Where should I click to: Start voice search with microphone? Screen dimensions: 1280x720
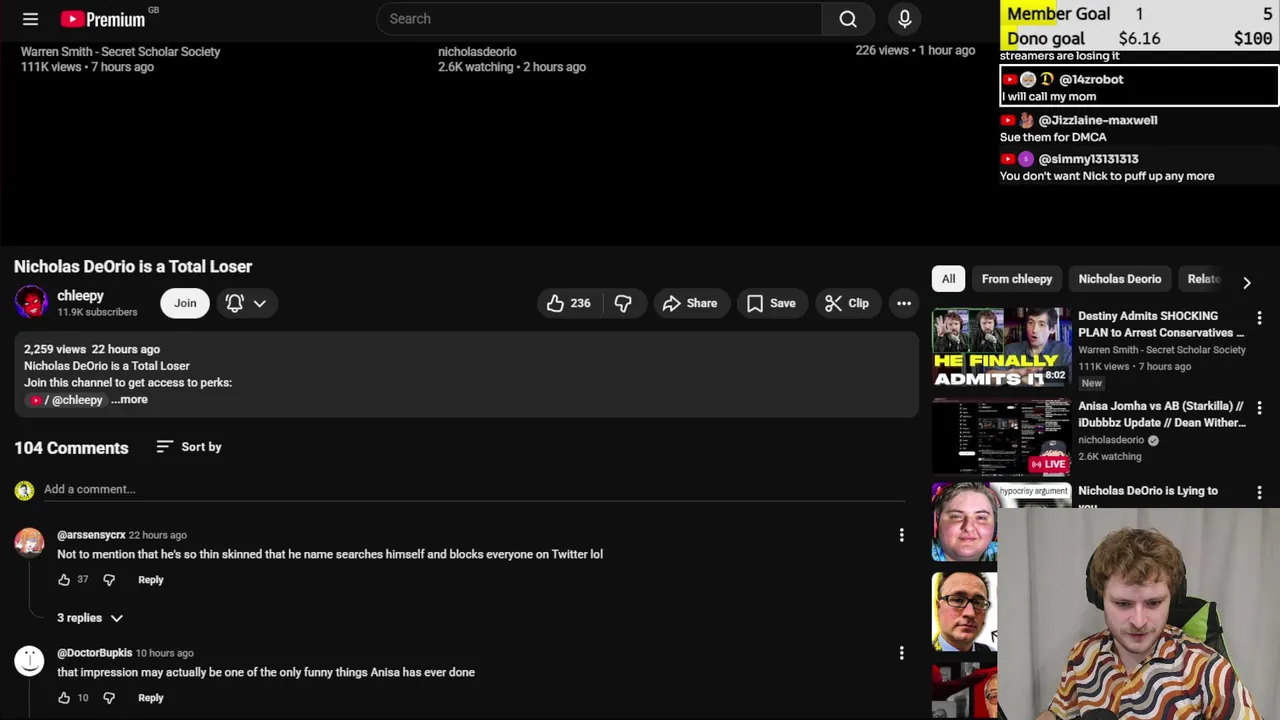point(905,19)
